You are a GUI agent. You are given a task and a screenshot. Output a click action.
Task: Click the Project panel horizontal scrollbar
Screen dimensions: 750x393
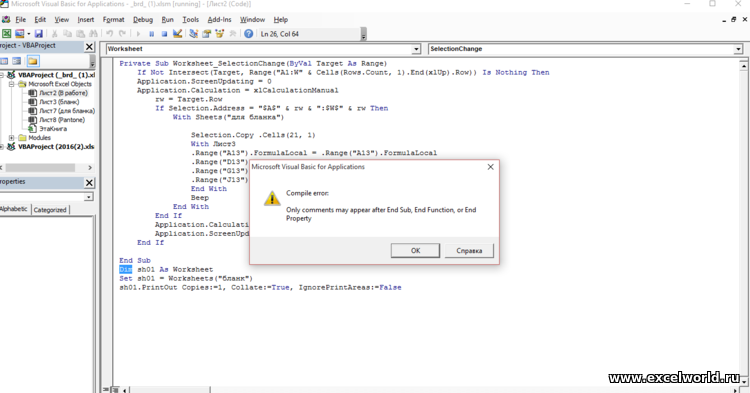tap(40, 168)
